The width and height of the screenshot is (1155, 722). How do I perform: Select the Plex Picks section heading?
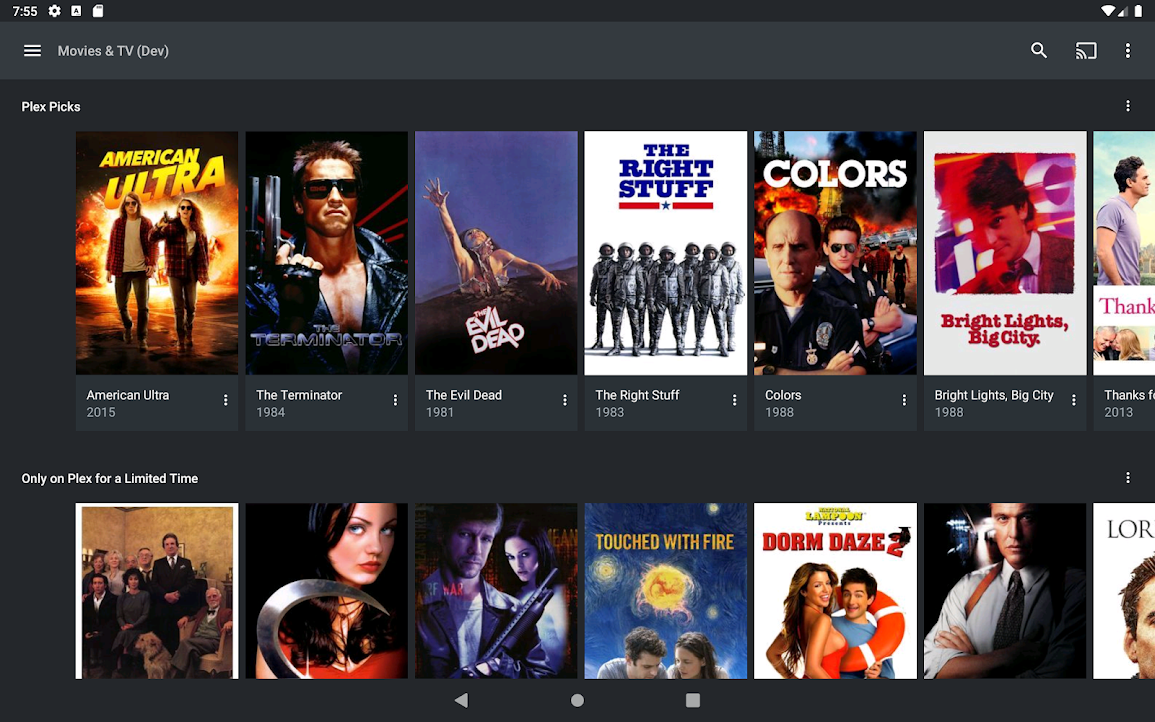click(51, 107)
